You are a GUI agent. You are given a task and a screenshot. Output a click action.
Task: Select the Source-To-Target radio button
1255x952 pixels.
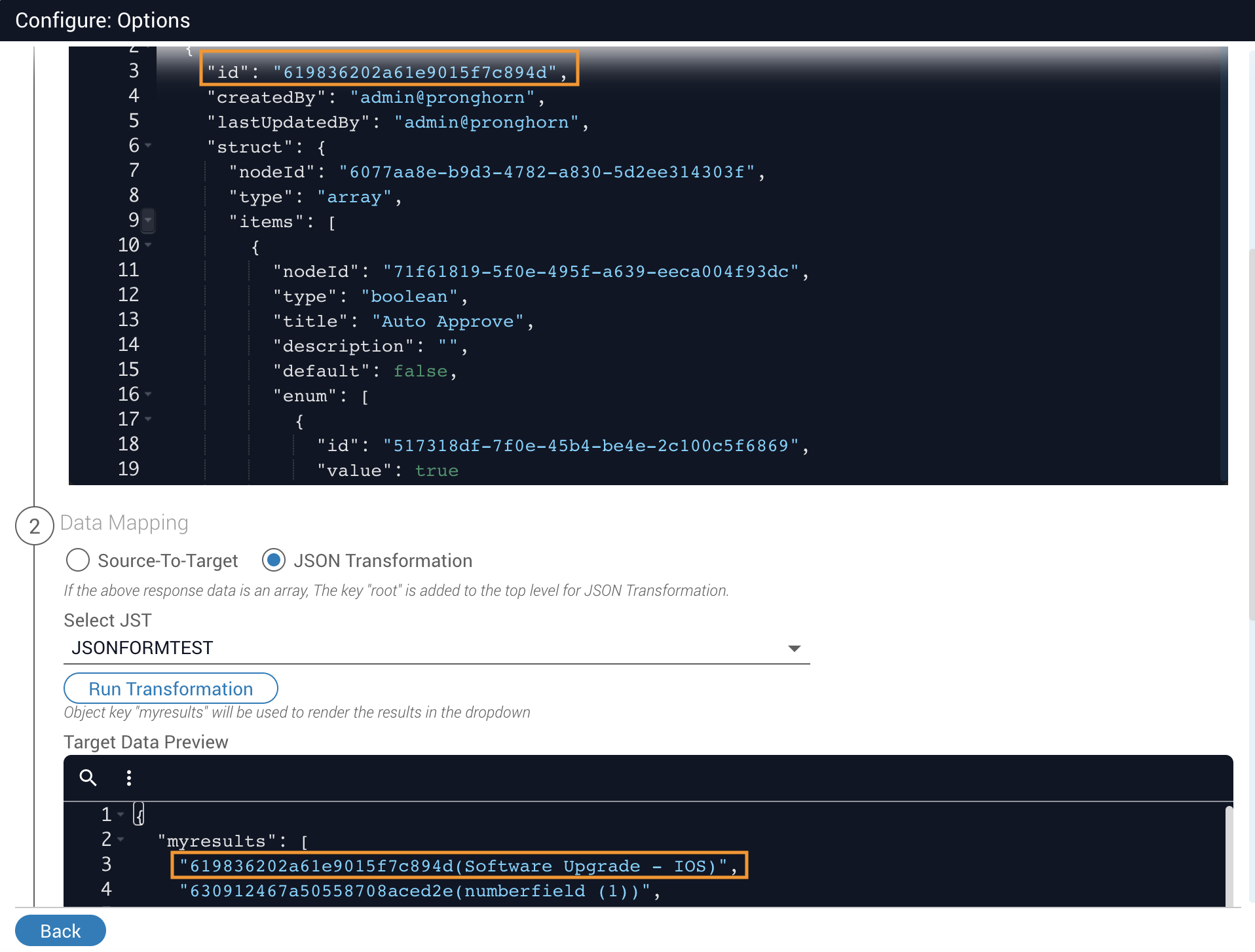[x=78, y=560]
